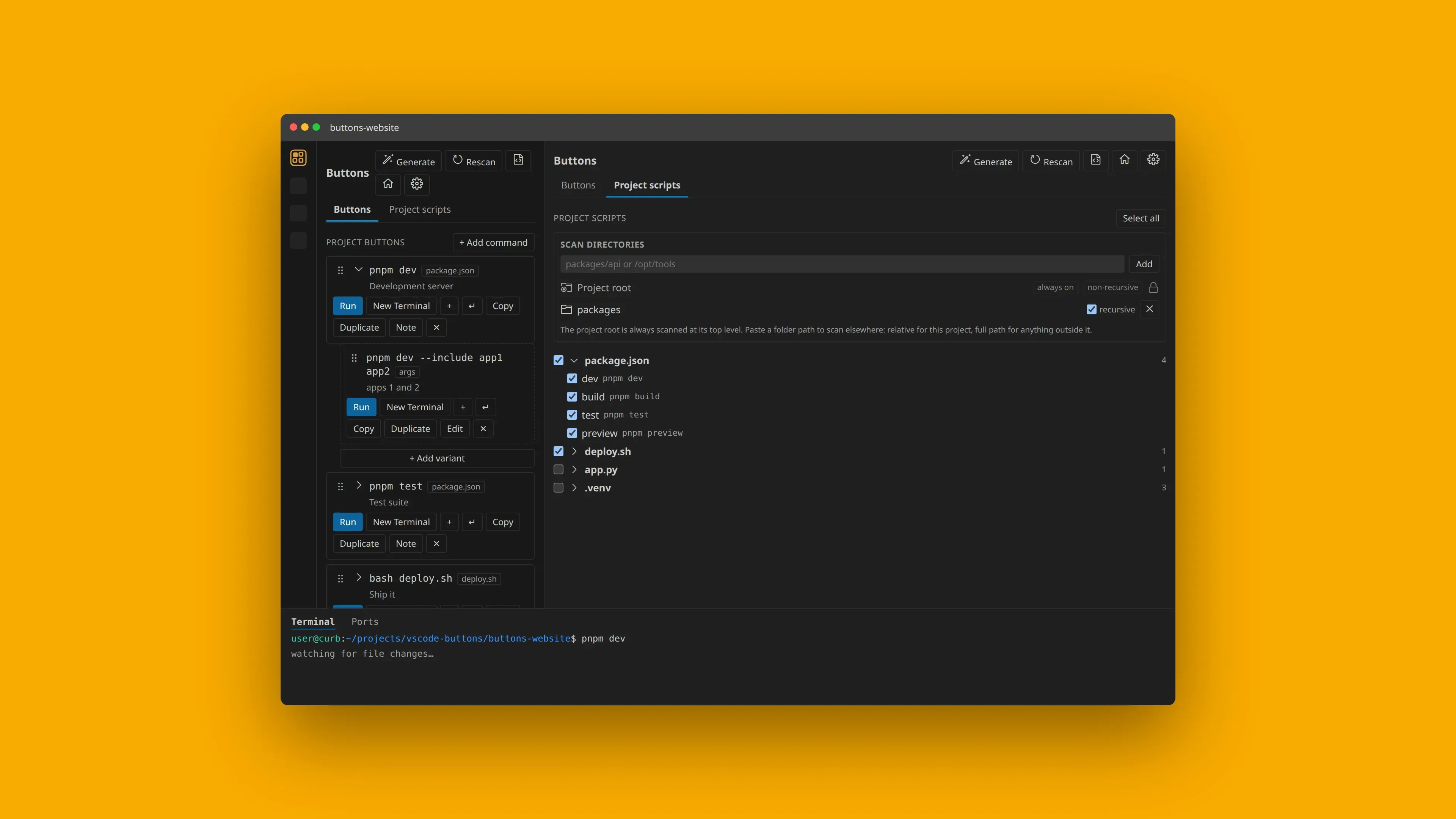Grab drag handle of app1 app2 variant
Image resolution: width=1456 pixels, height=819 pixels.
(x=354, y=358)
